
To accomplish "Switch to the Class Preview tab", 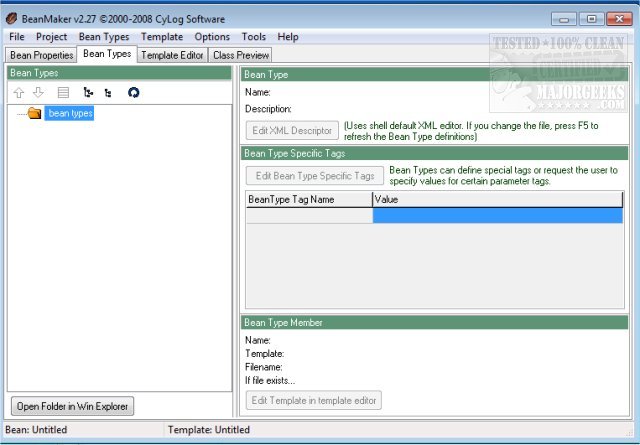I will [x=241, y=55].
